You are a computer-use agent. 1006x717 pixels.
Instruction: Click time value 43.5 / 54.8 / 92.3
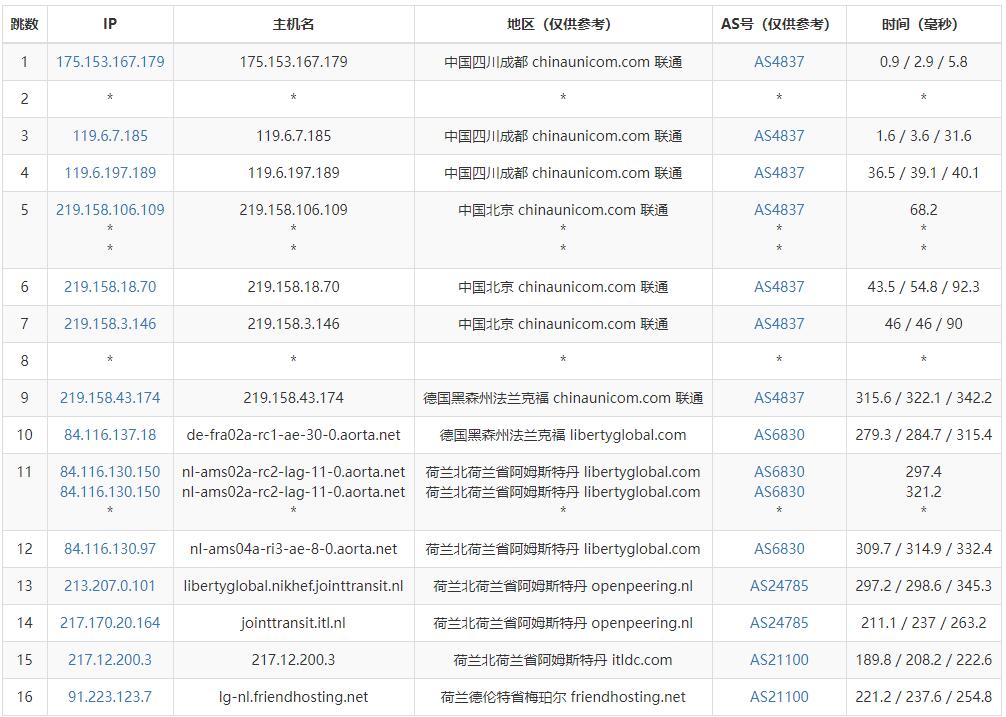click(x=923, y=287)
